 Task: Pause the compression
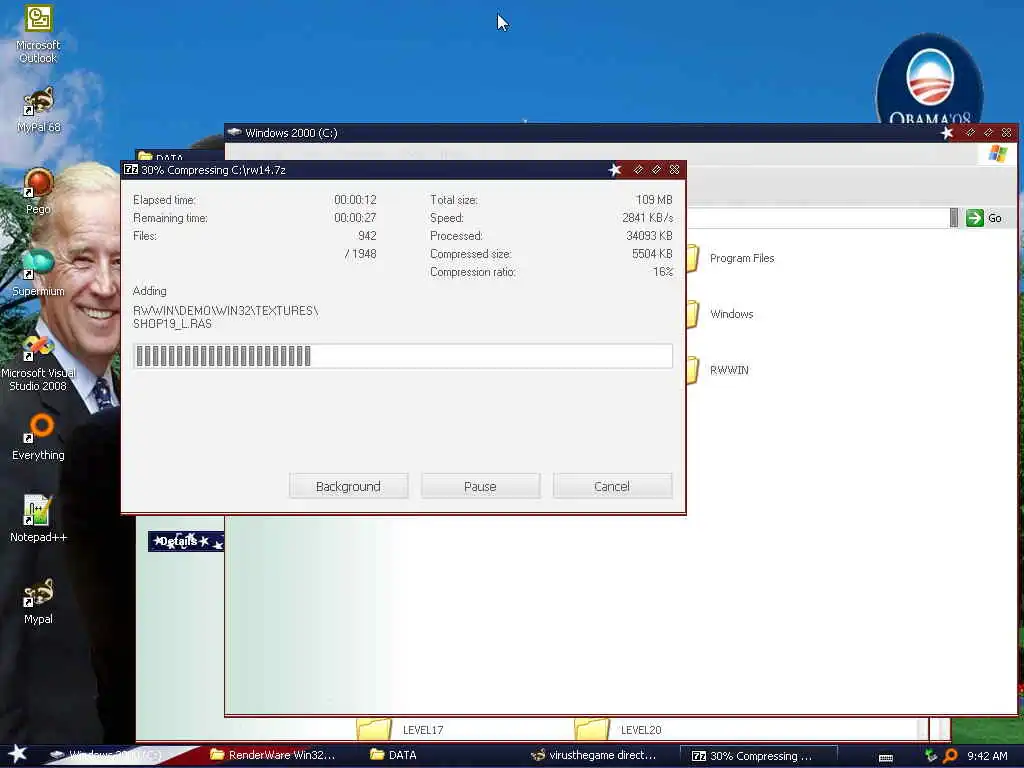tap(480, 487)
